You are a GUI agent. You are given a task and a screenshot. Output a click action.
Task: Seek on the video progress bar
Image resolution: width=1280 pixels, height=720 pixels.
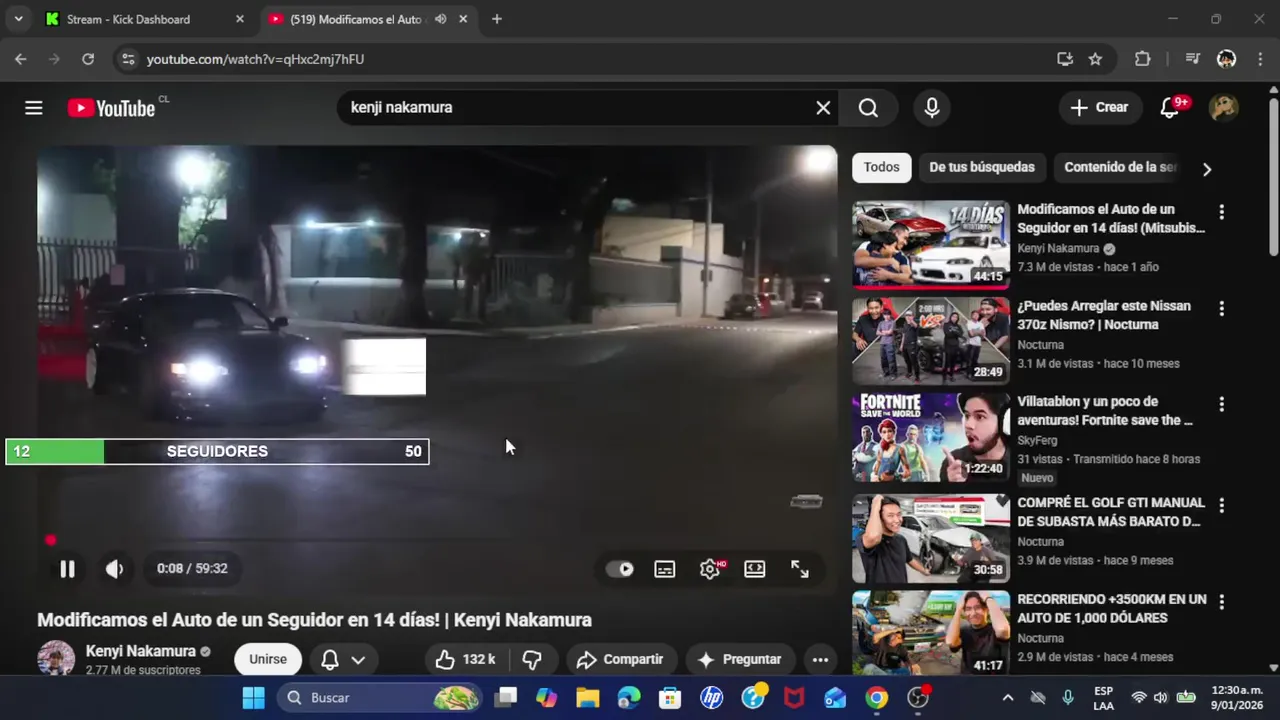pos(437,541)
